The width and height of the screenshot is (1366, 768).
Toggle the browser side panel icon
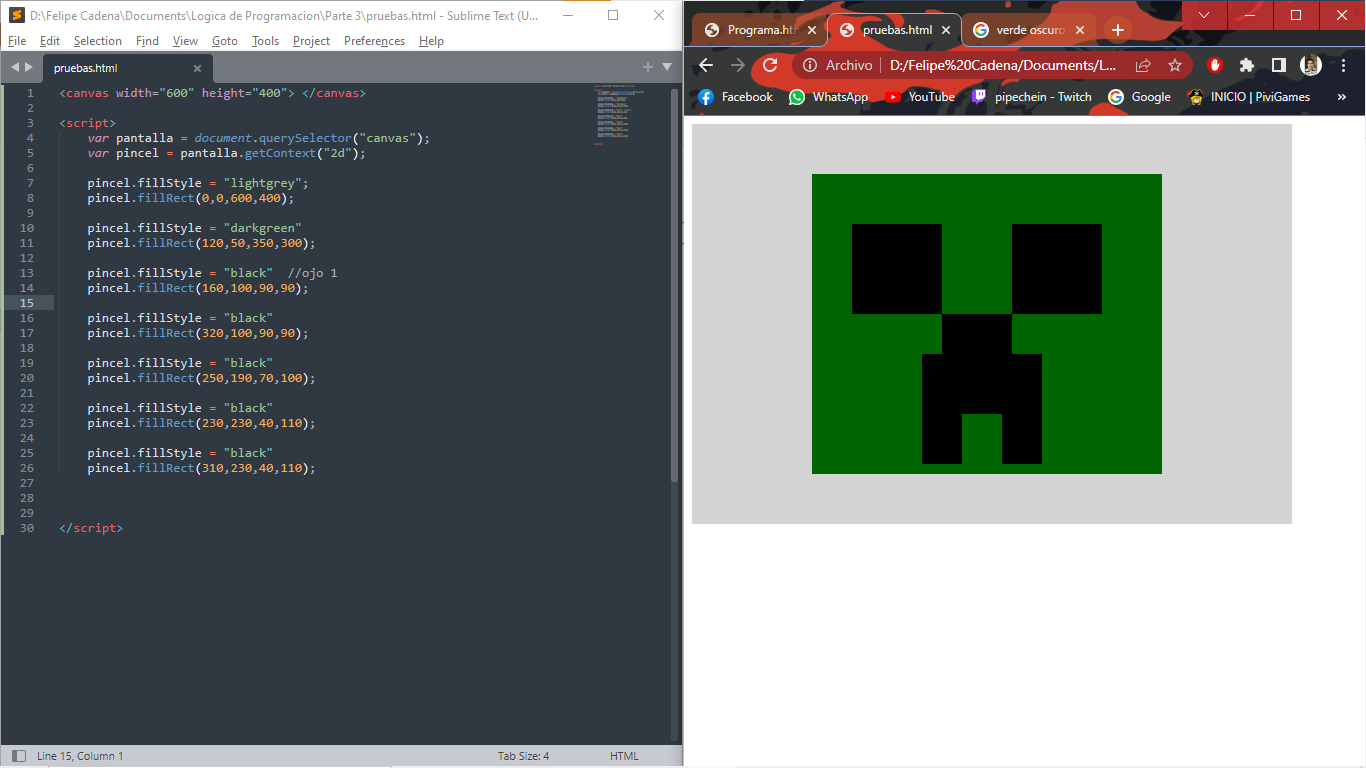coord(1279,65)
